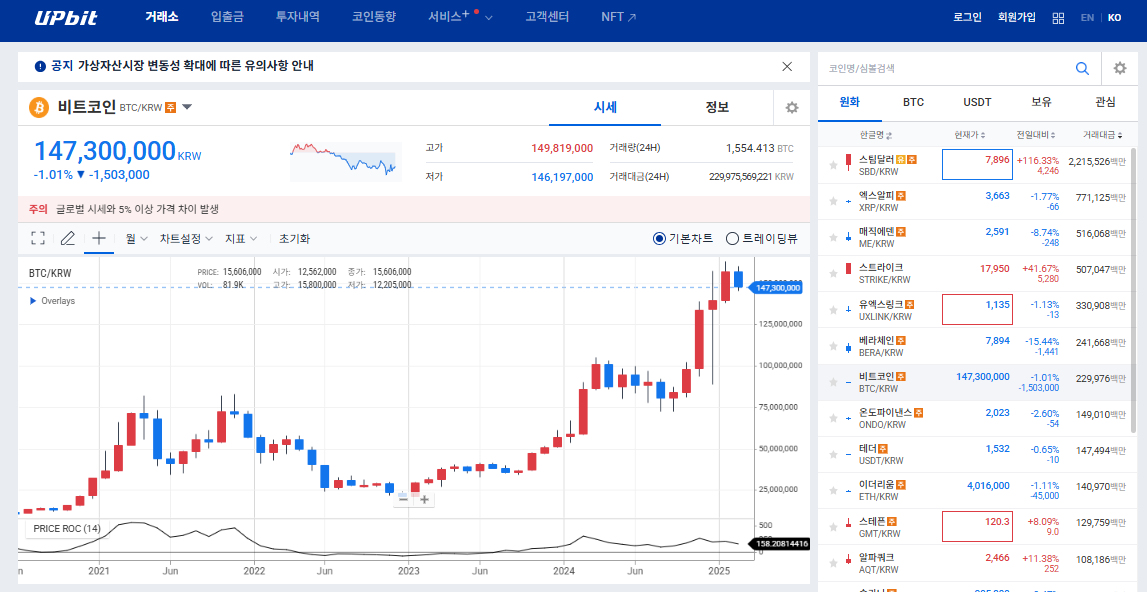Click the mini price sparkline chart

pyautogui.click(x=345, y=162)
